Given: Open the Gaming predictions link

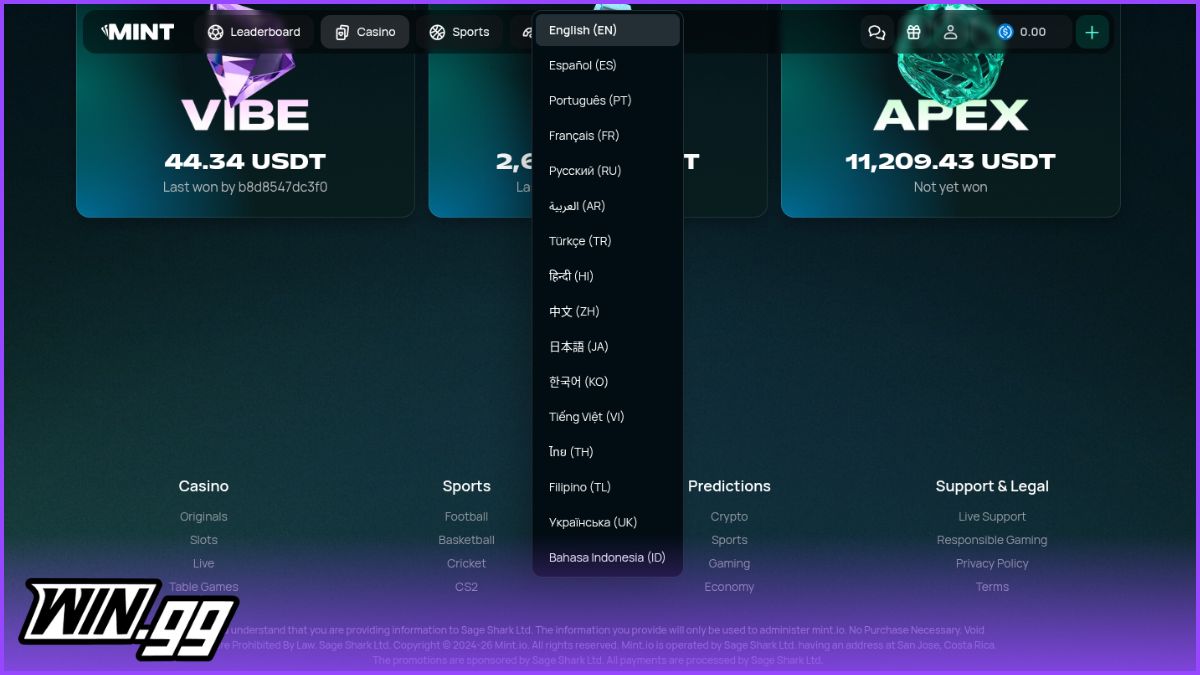Looking at the screenshot, I should pyautogui.click(x=729, y=564).
